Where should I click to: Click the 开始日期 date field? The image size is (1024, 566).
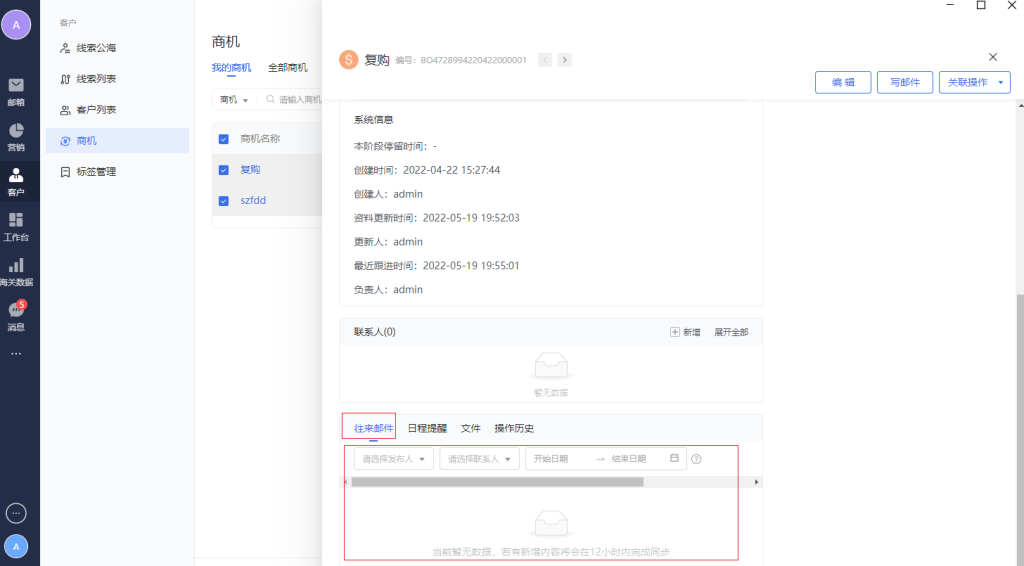click(560, 459)
